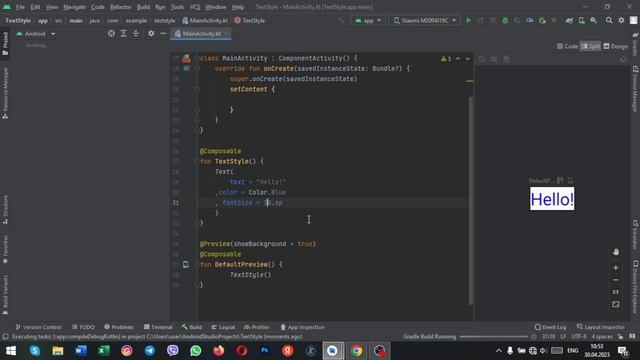This screenshot has width=640, height=360.
Task: Open the Logcat tool window
Action: click(x=223, y=327)
